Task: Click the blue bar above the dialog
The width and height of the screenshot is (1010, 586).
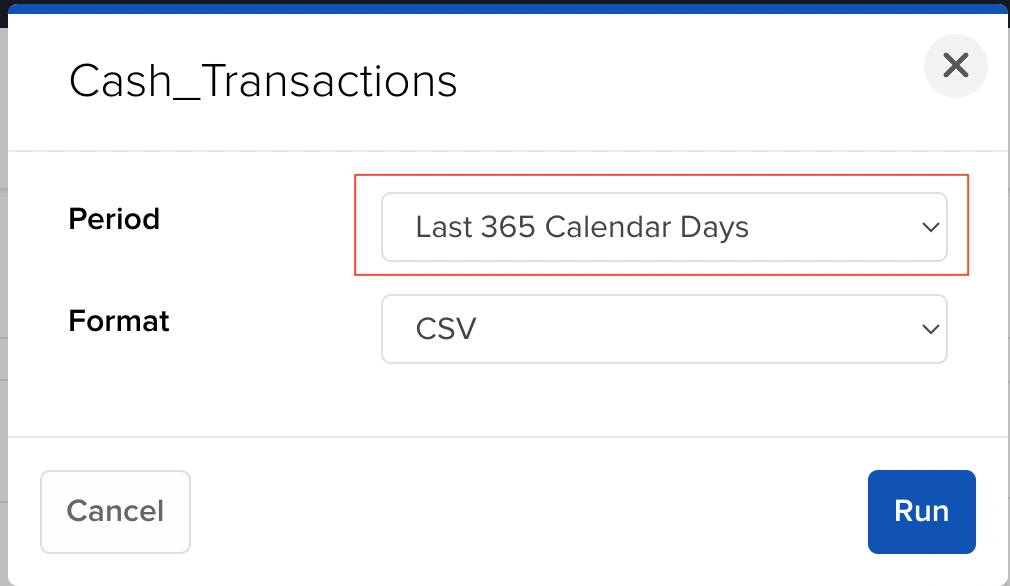Action: (x=505, y=8)
